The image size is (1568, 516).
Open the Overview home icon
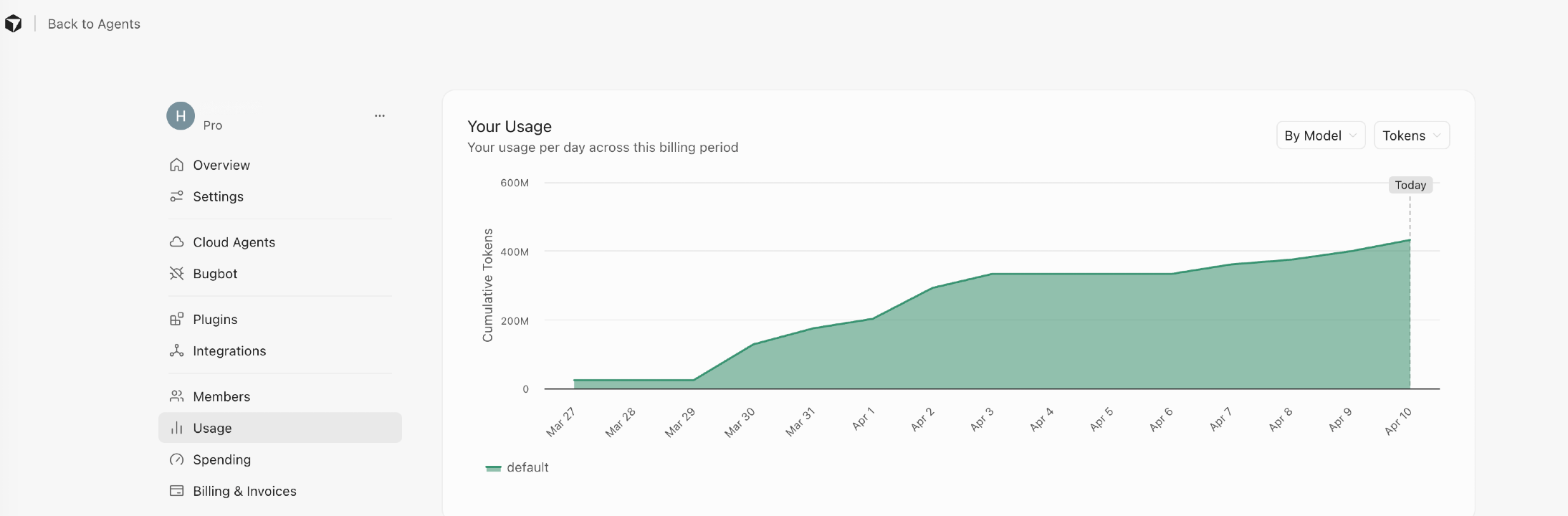176,165
